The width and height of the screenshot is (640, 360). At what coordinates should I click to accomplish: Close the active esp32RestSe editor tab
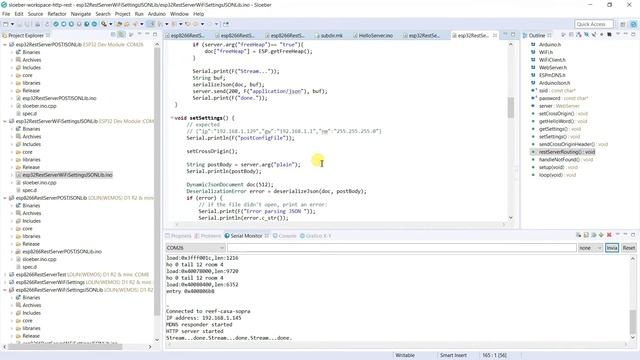[495, 36]
